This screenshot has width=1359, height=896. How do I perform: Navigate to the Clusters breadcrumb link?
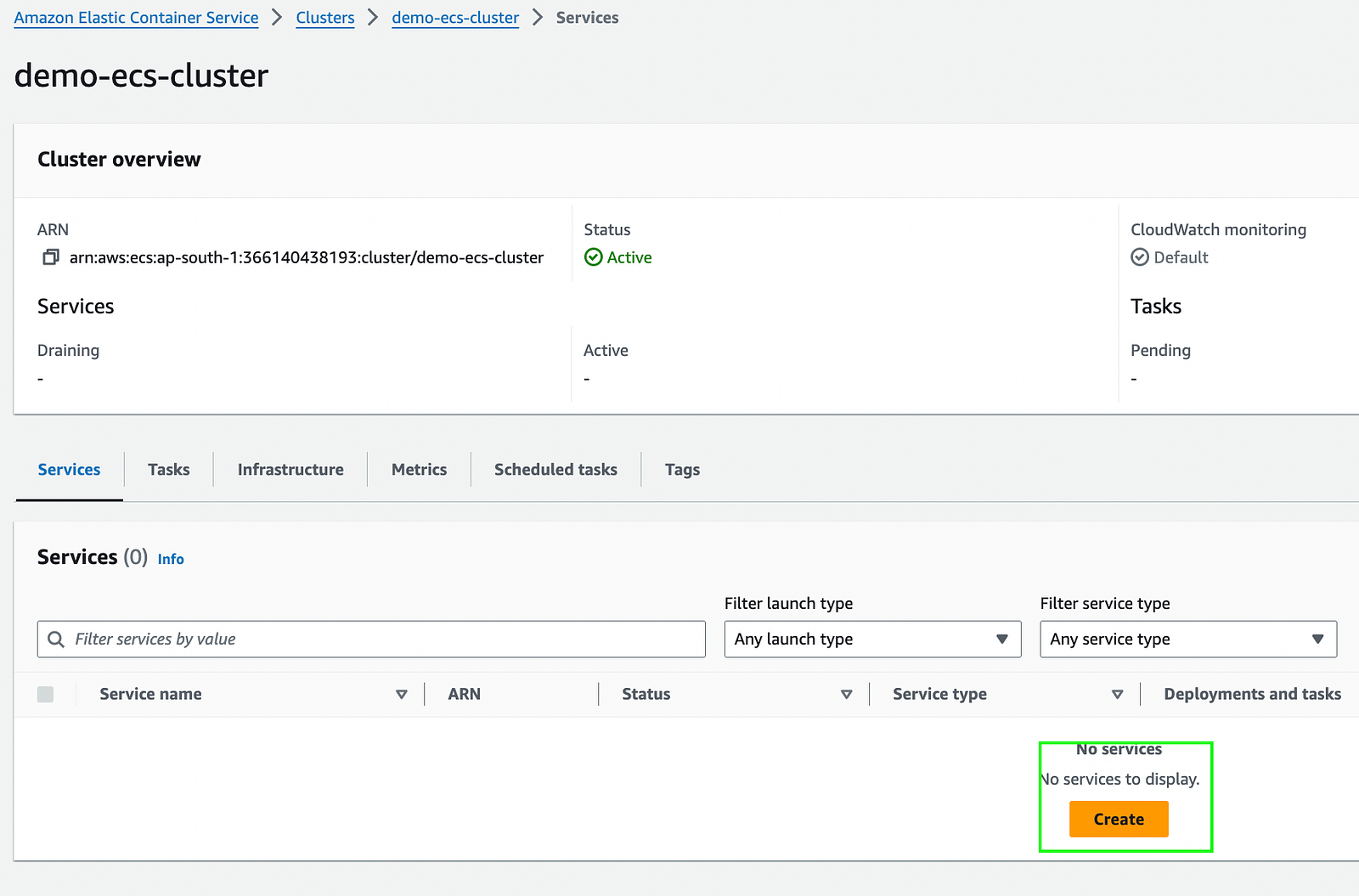click(x=325, y=18)
